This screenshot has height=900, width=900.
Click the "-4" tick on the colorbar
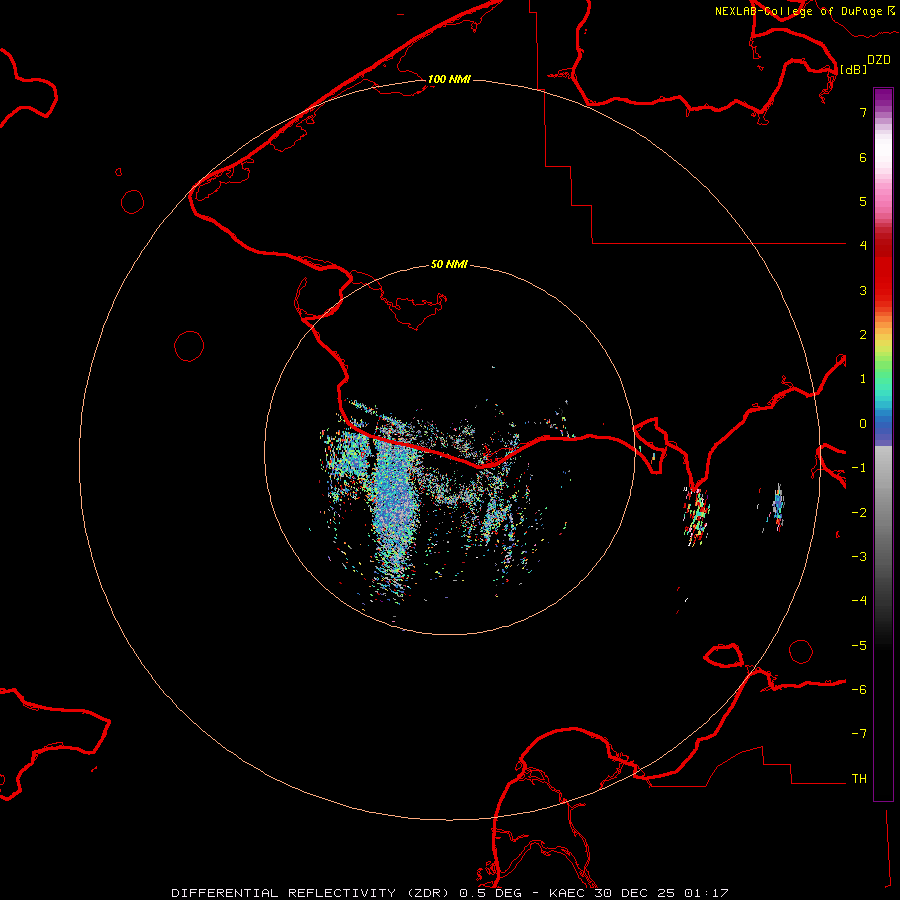click(x=859, y=600)
